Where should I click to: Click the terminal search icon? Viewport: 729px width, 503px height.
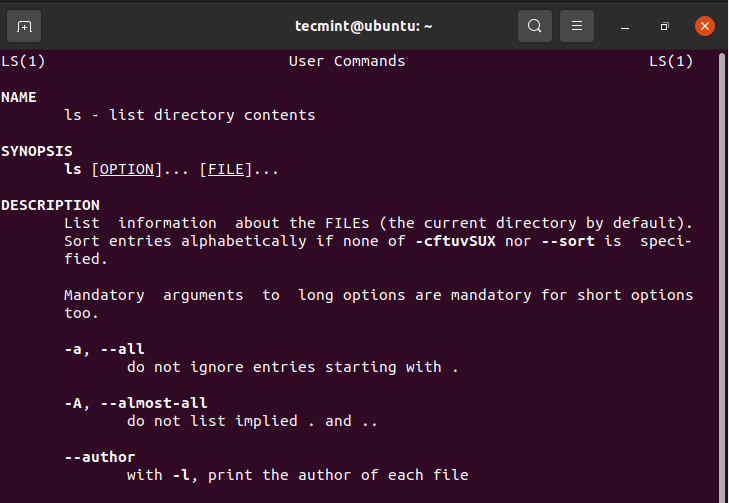pos(535,26)
